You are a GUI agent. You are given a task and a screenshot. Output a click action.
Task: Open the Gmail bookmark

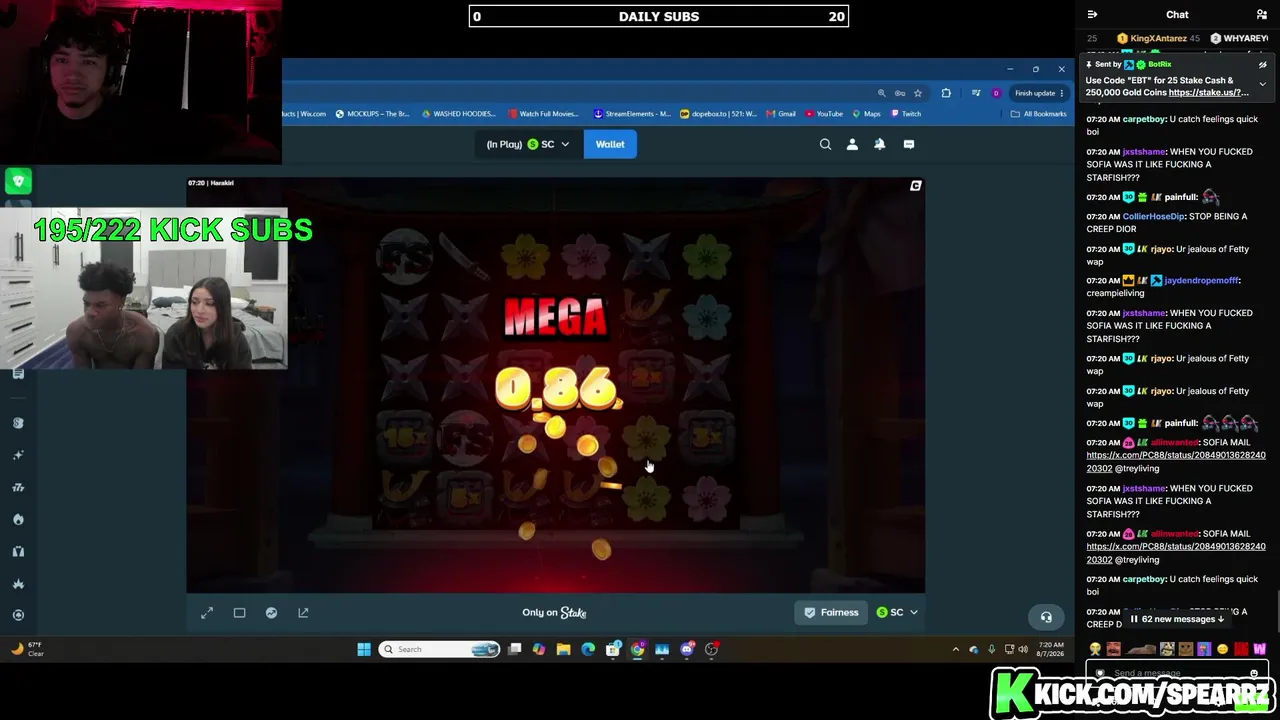point(781,114)
